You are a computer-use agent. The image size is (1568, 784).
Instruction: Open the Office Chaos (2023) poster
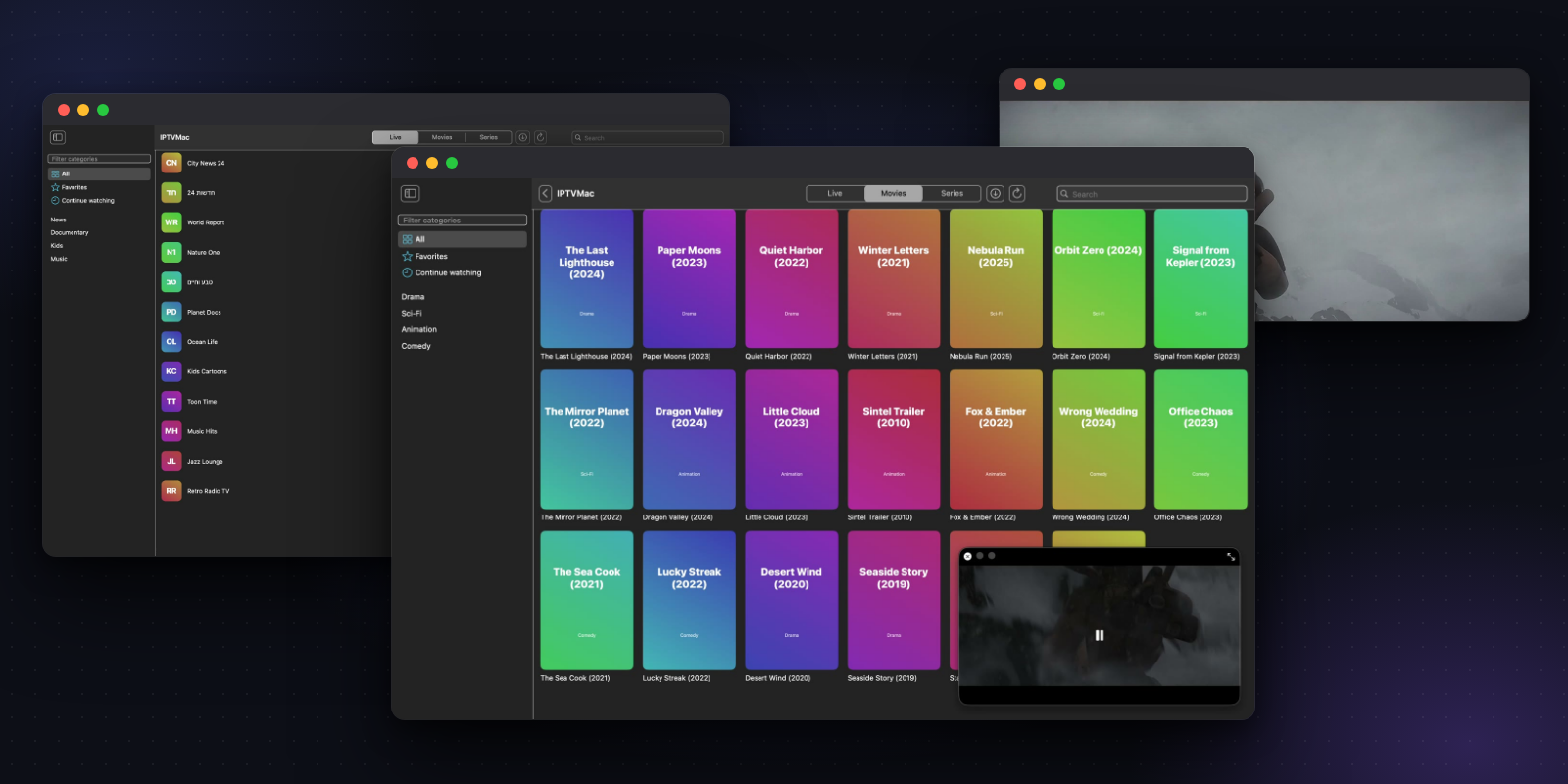pos(1200,439)
